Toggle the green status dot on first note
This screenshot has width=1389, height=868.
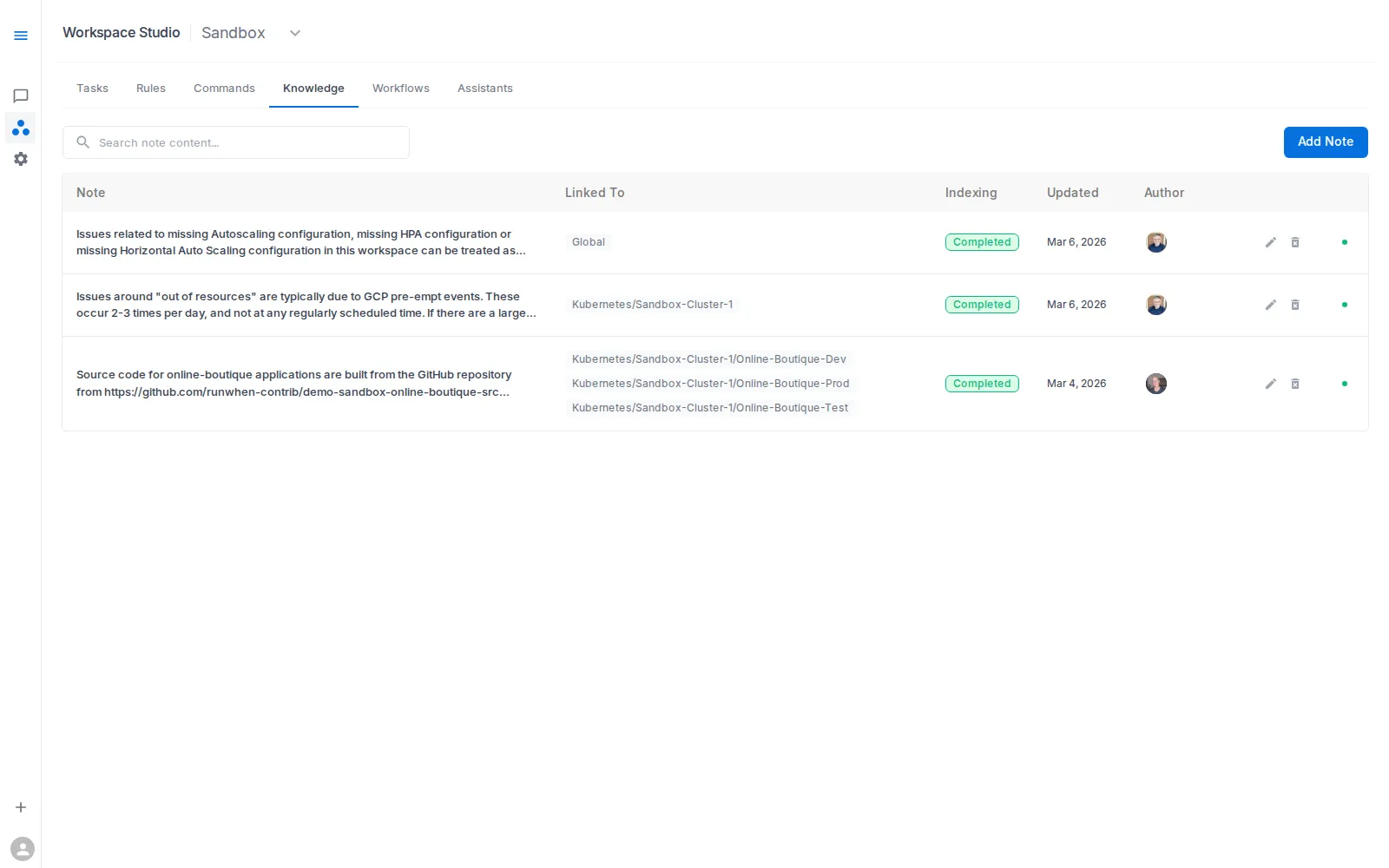coord(1344,243)
